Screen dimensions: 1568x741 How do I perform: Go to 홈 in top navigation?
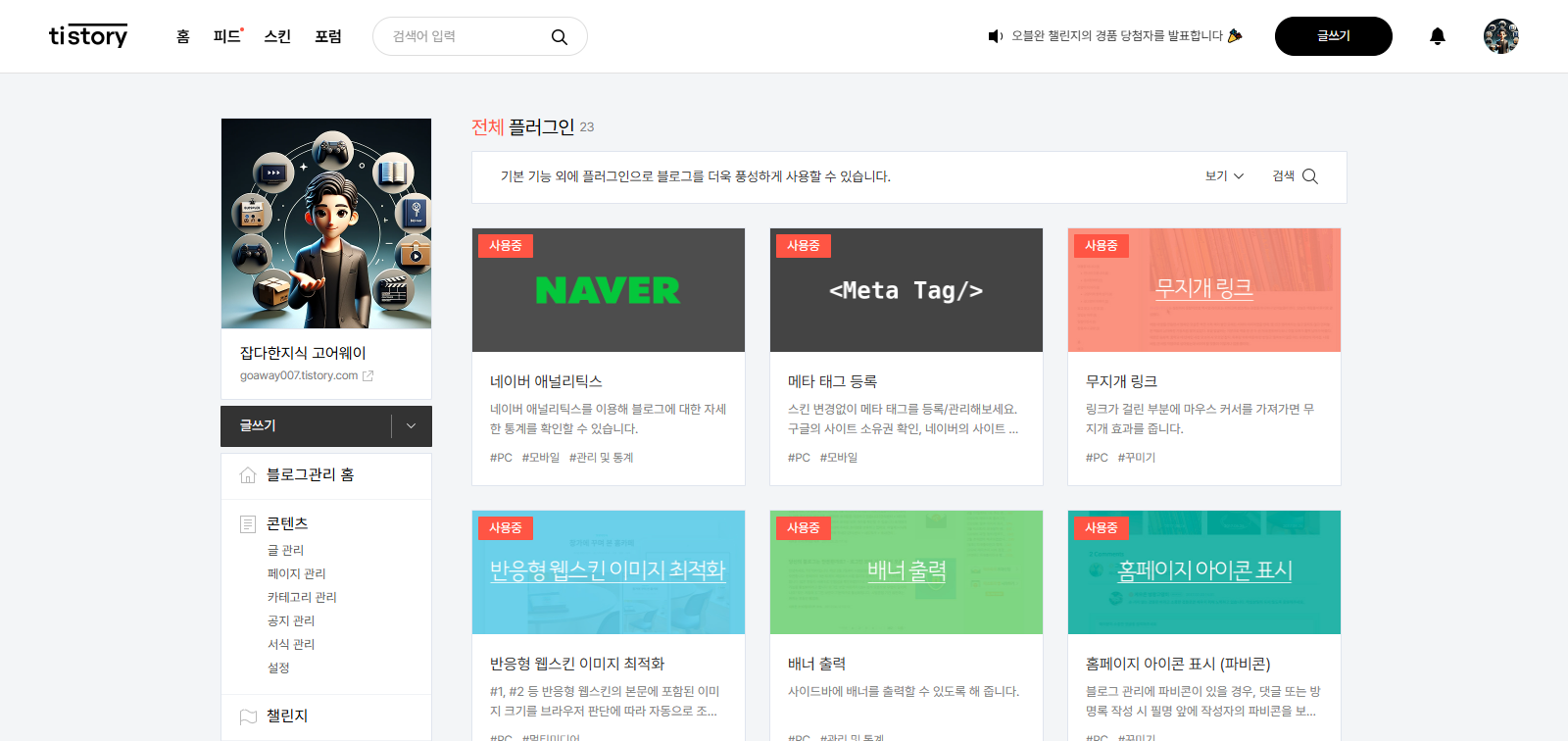(183, 36)
